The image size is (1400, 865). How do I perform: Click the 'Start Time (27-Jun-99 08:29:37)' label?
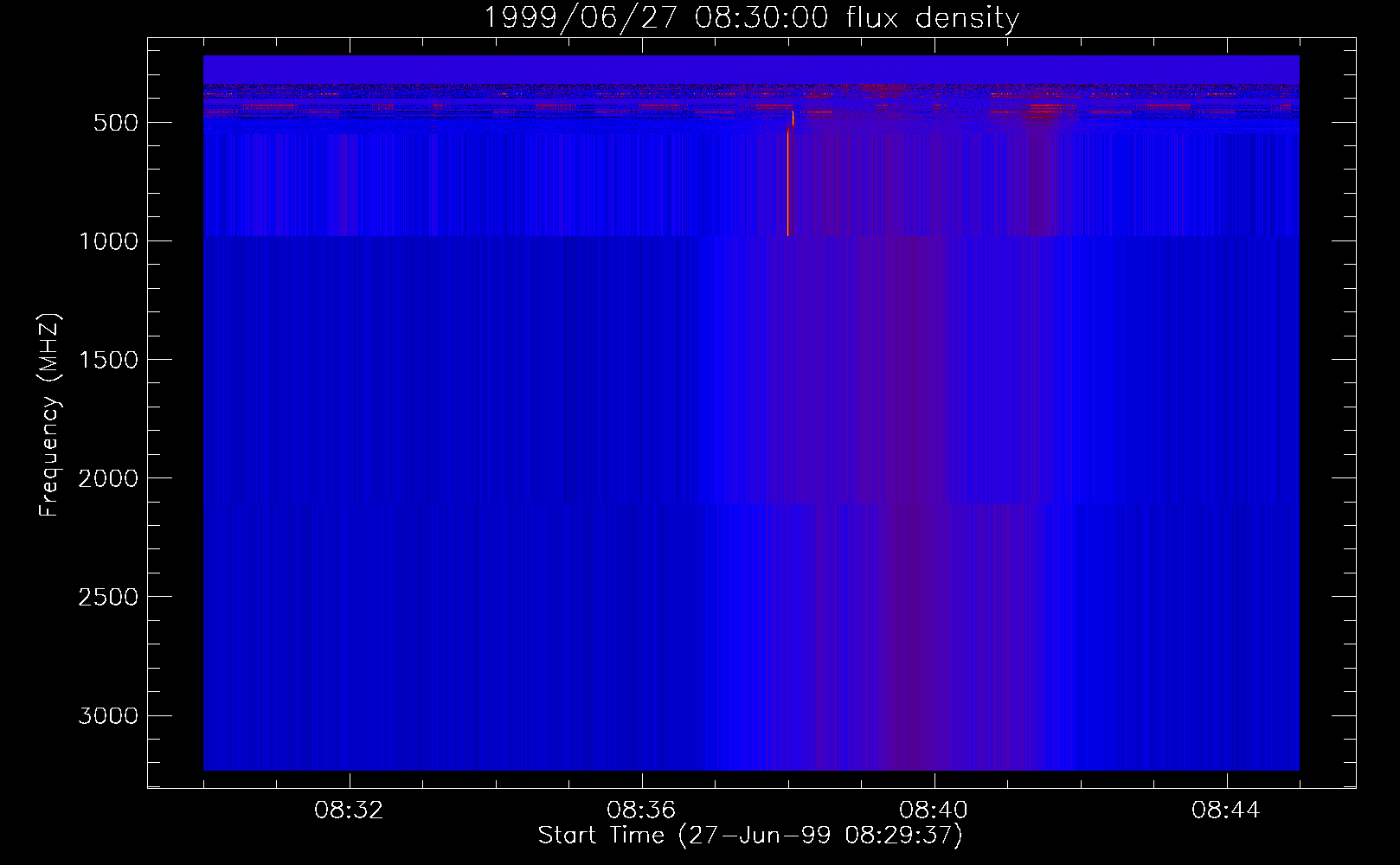pyautogui.click(x=750, y=836)
